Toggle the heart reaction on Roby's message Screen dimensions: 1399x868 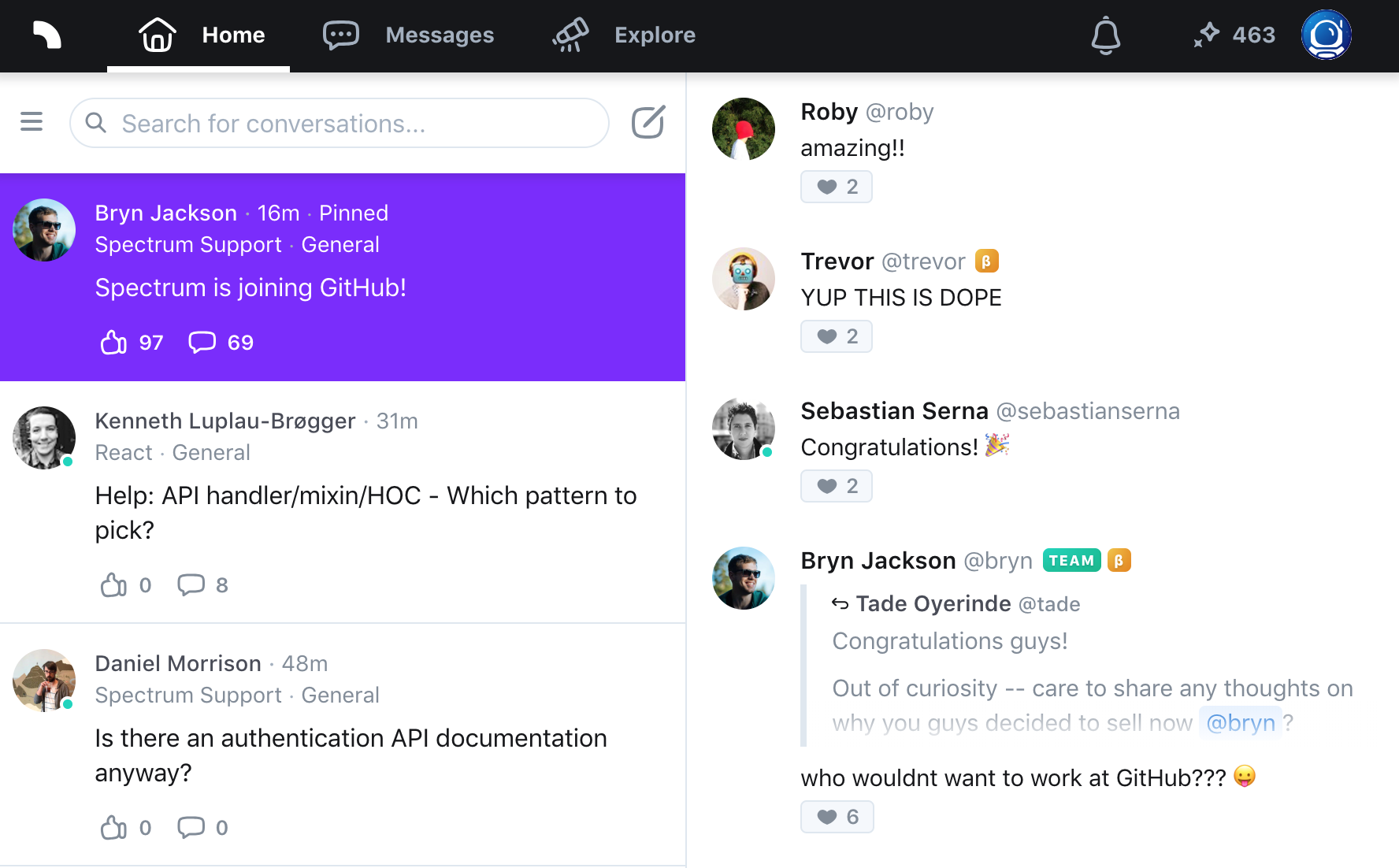837,187
